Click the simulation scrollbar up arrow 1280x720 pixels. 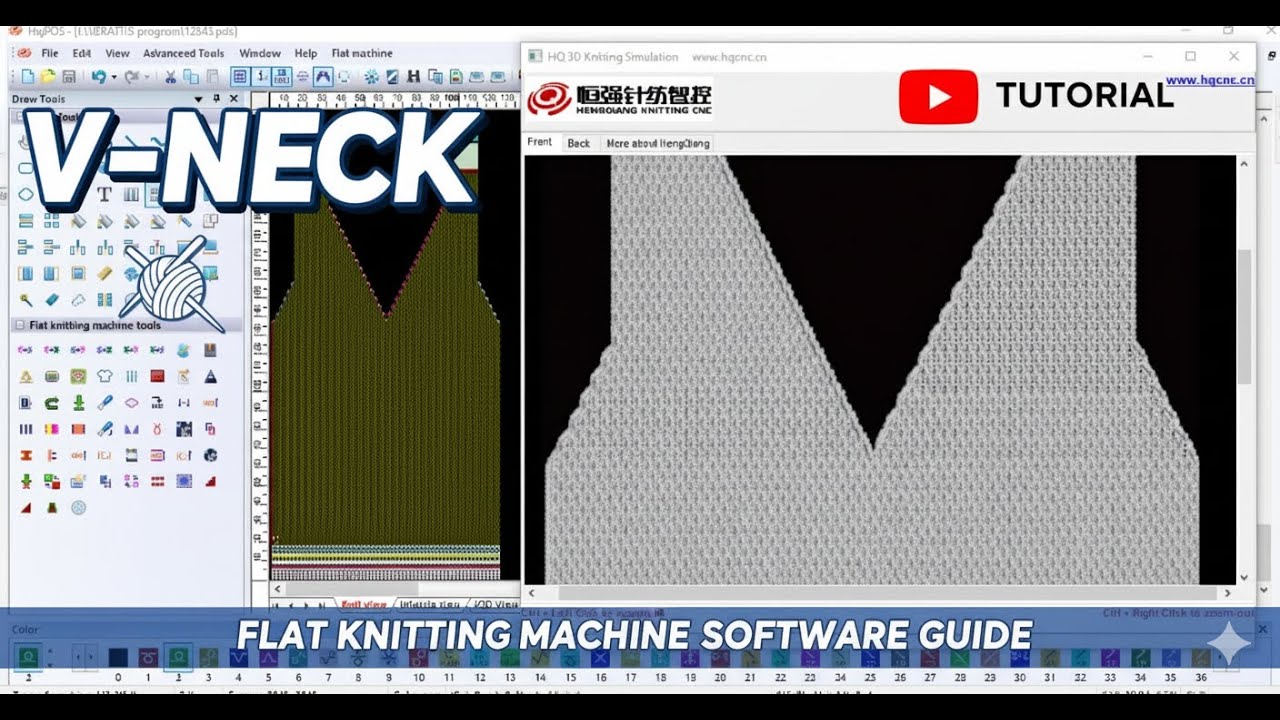pos(1244,163)
